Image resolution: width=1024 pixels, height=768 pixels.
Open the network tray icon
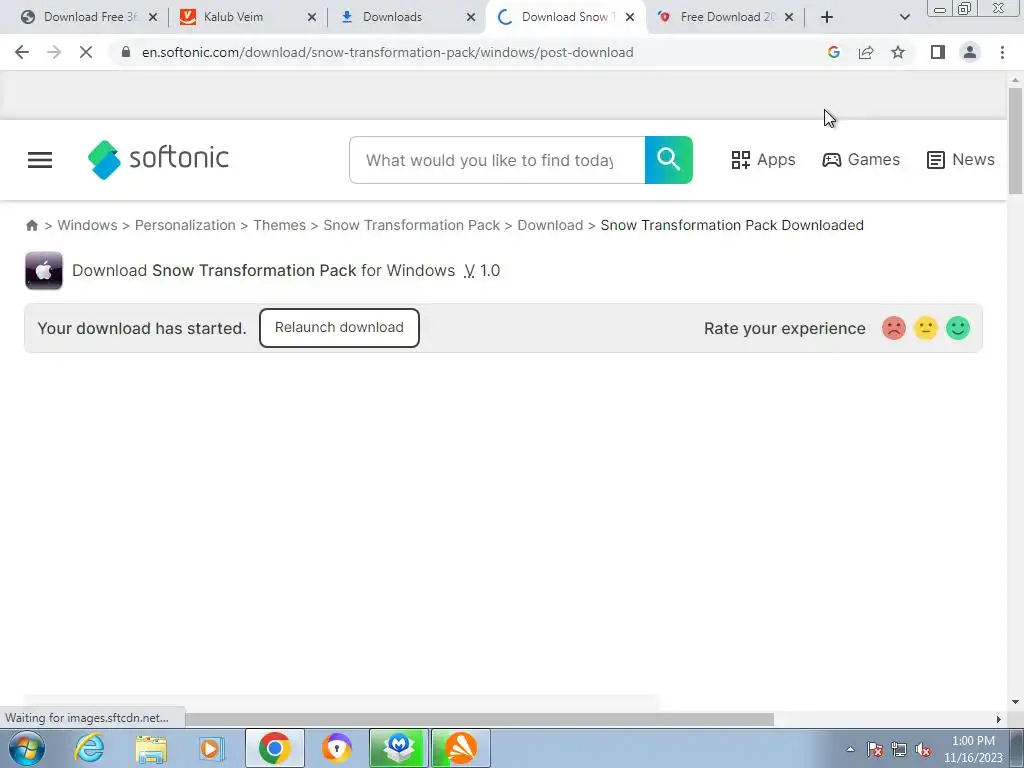click(899, 749)
